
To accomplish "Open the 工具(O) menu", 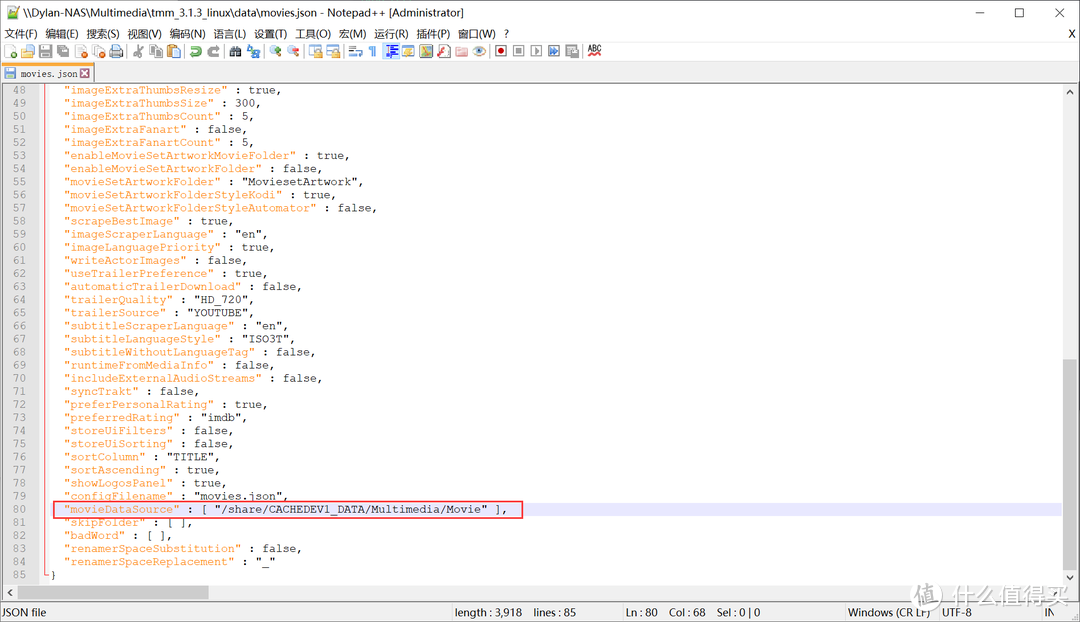I will coord(313,34).
